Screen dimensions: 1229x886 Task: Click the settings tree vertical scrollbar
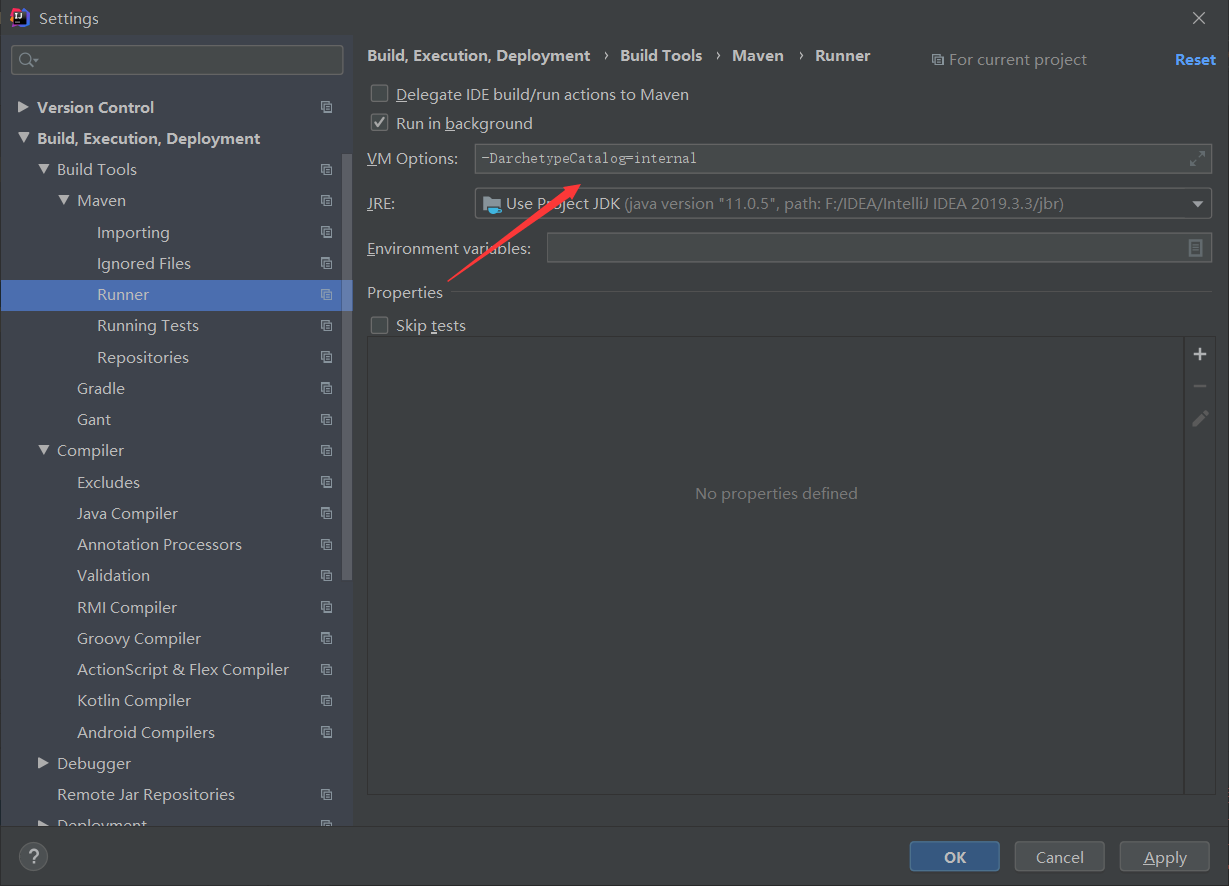coord(347,368)
